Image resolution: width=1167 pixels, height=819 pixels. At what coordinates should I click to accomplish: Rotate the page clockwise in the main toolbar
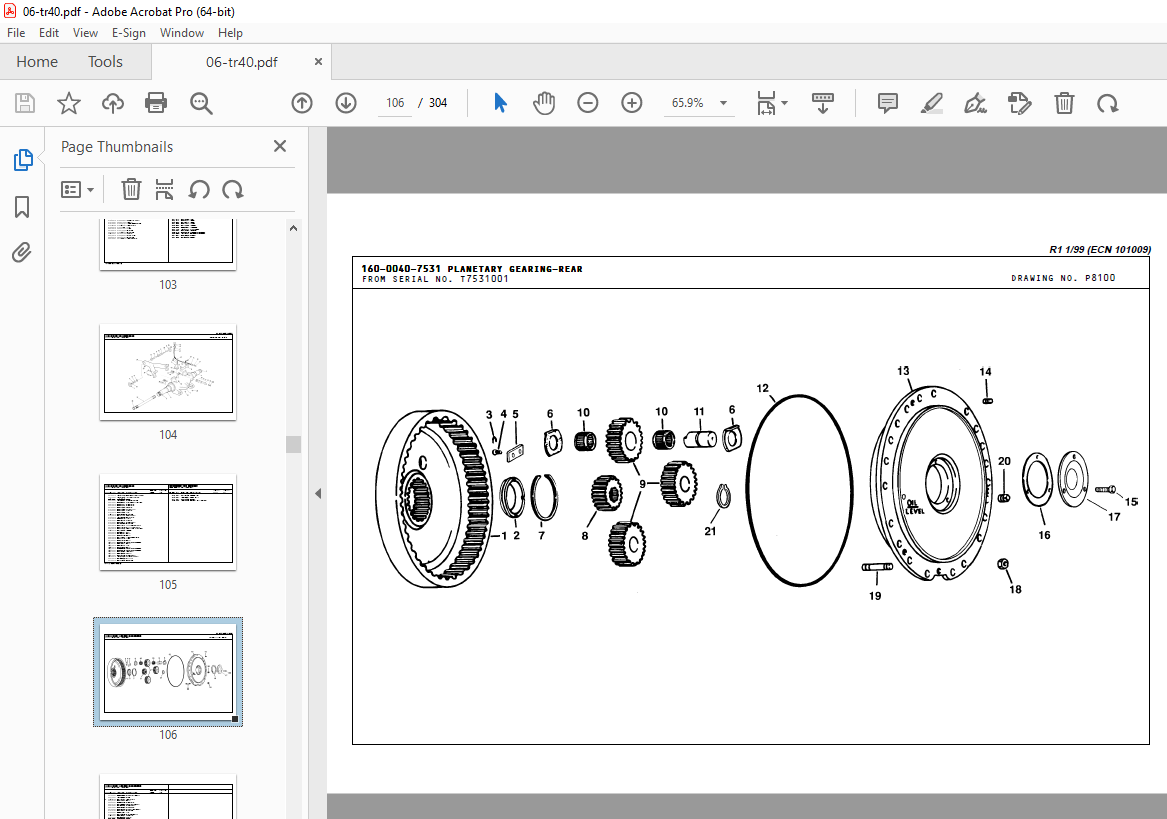point(1107,103)
